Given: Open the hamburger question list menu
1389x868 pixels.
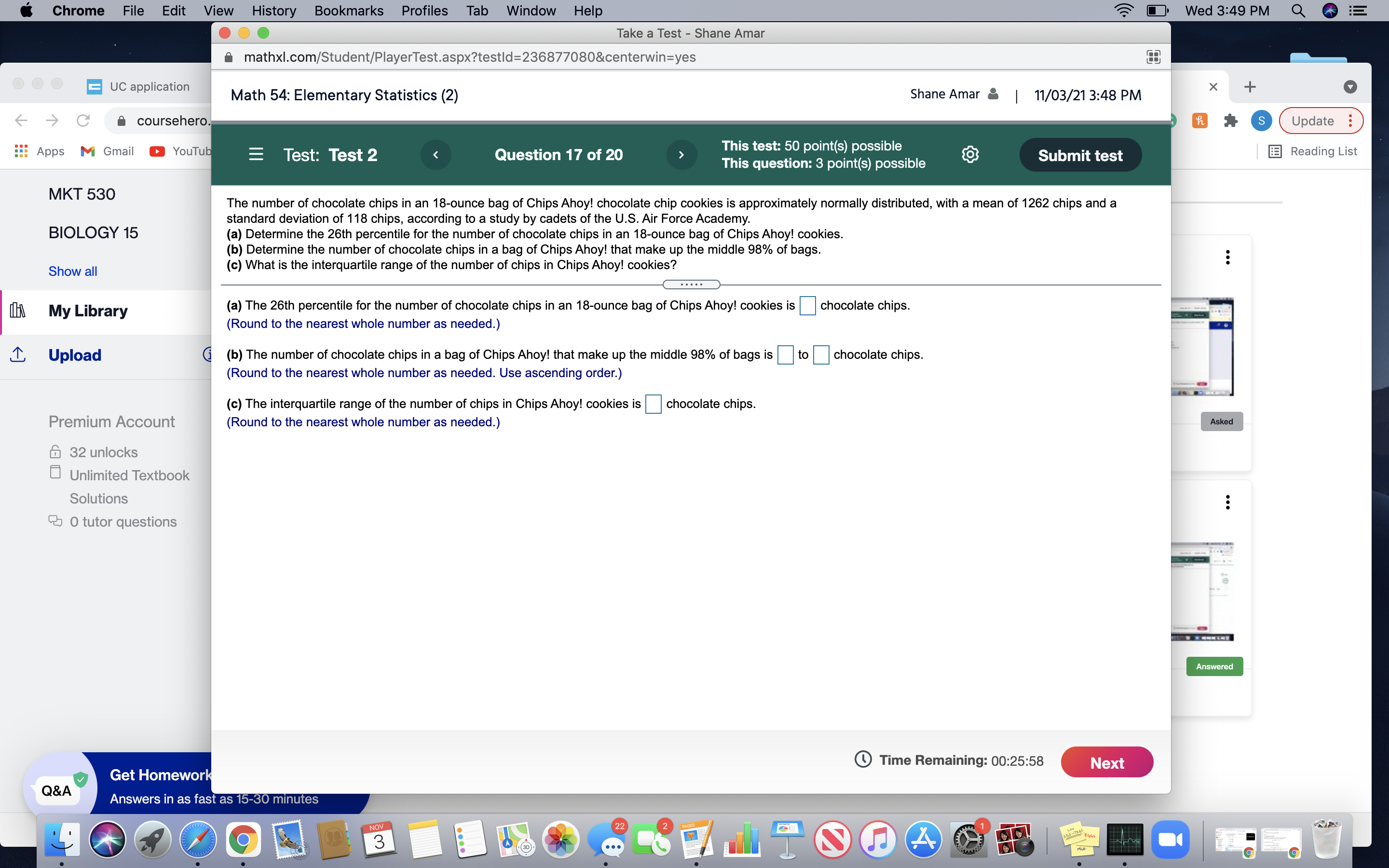Looking at the screenshot, I should pyautogui.click(x=256, y=154).
